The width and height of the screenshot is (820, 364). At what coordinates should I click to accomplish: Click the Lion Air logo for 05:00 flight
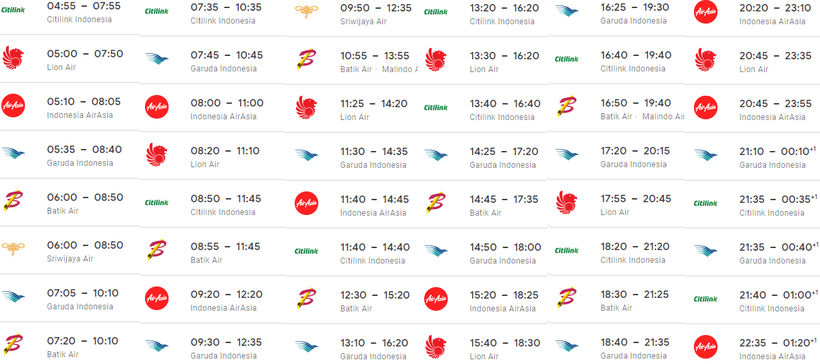tap(13, 58)
